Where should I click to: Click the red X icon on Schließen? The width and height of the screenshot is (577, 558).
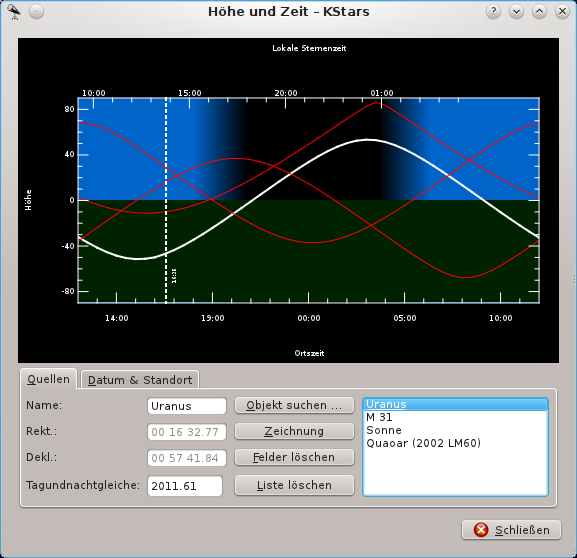481,530
